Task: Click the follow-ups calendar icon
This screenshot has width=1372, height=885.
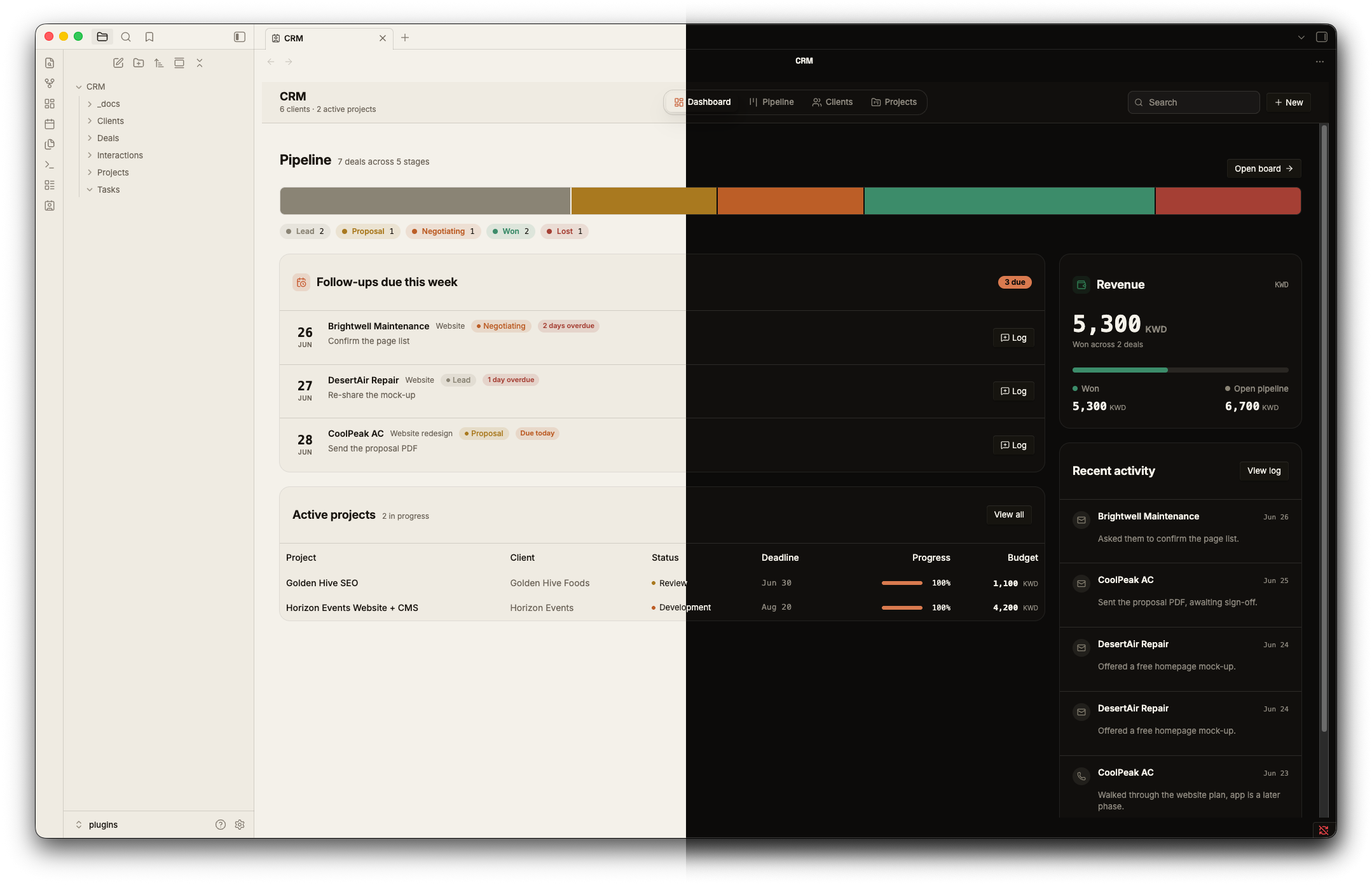Action: pos(301,282)
